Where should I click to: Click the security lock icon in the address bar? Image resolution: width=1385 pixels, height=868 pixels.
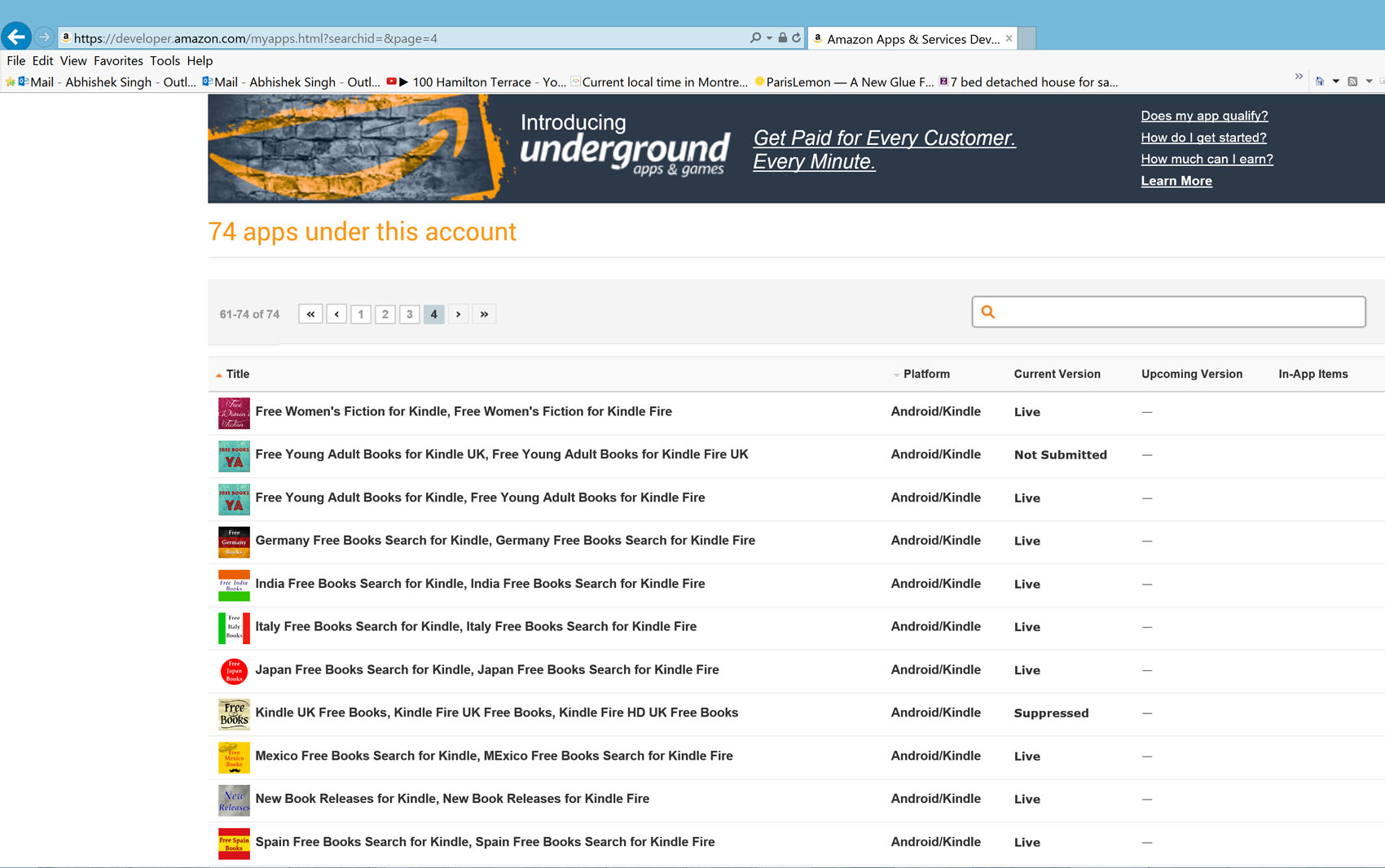point(782,37)
